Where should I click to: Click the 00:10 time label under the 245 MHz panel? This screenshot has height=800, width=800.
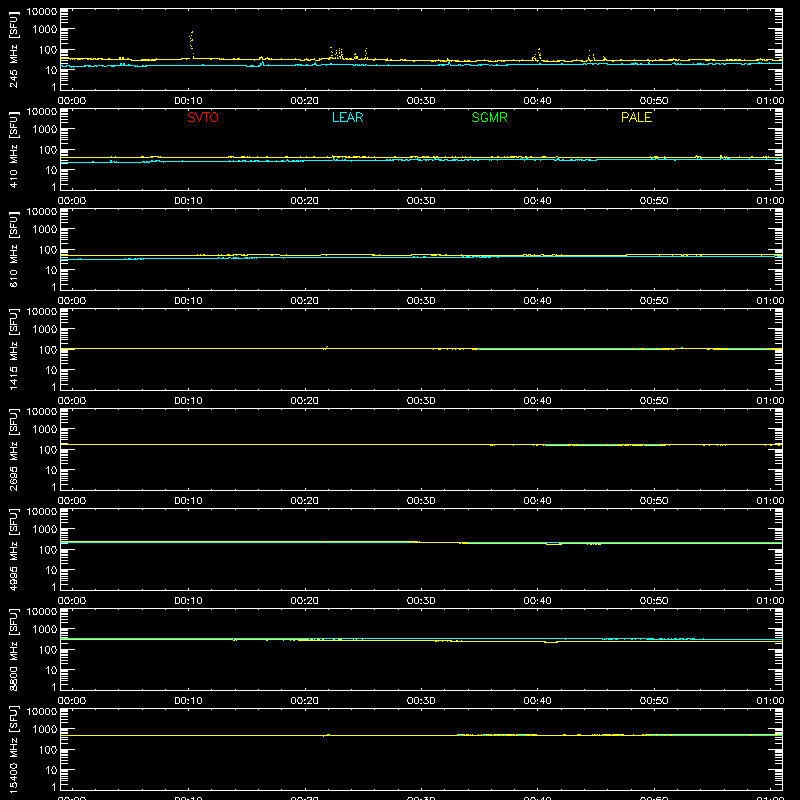pyautogui.click(x=188, y=101)
